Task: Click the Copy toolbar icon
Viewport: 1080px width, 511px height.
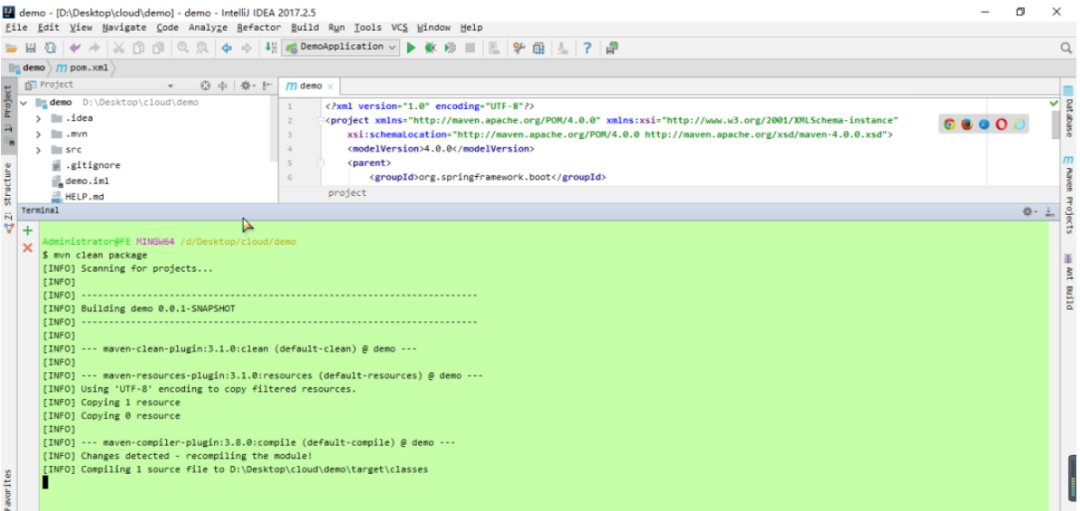Action: [x=138, y=48]
